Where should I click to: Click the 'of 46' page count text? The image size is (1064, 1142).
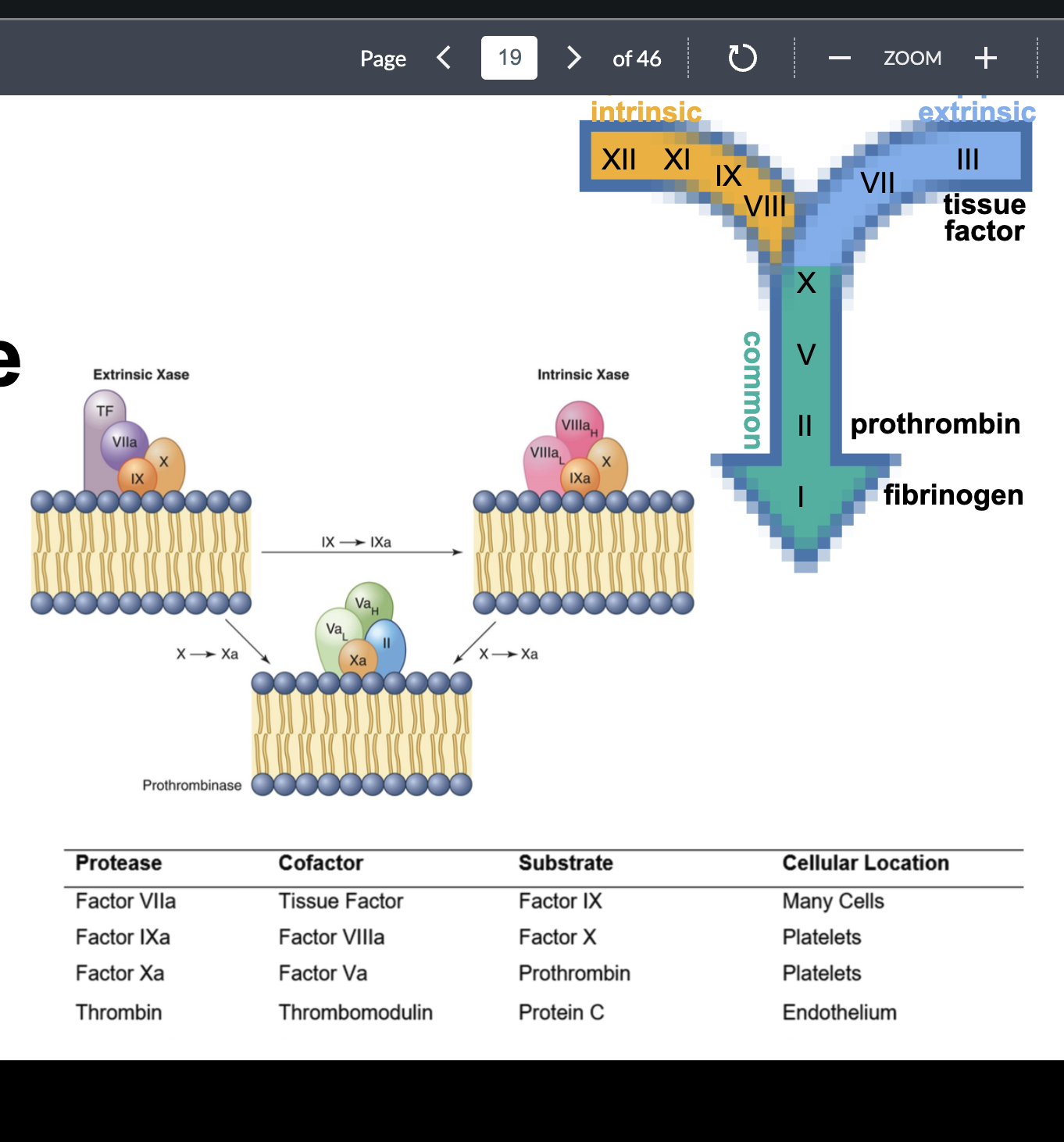coord(637,59)
